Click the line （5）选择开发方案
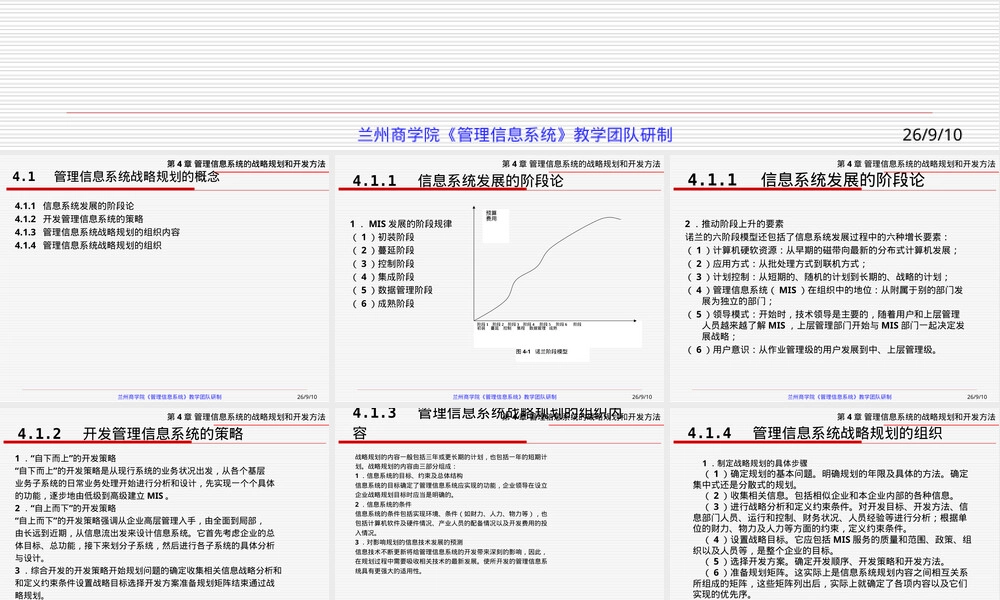The image size is (1000, 600). 825,562
